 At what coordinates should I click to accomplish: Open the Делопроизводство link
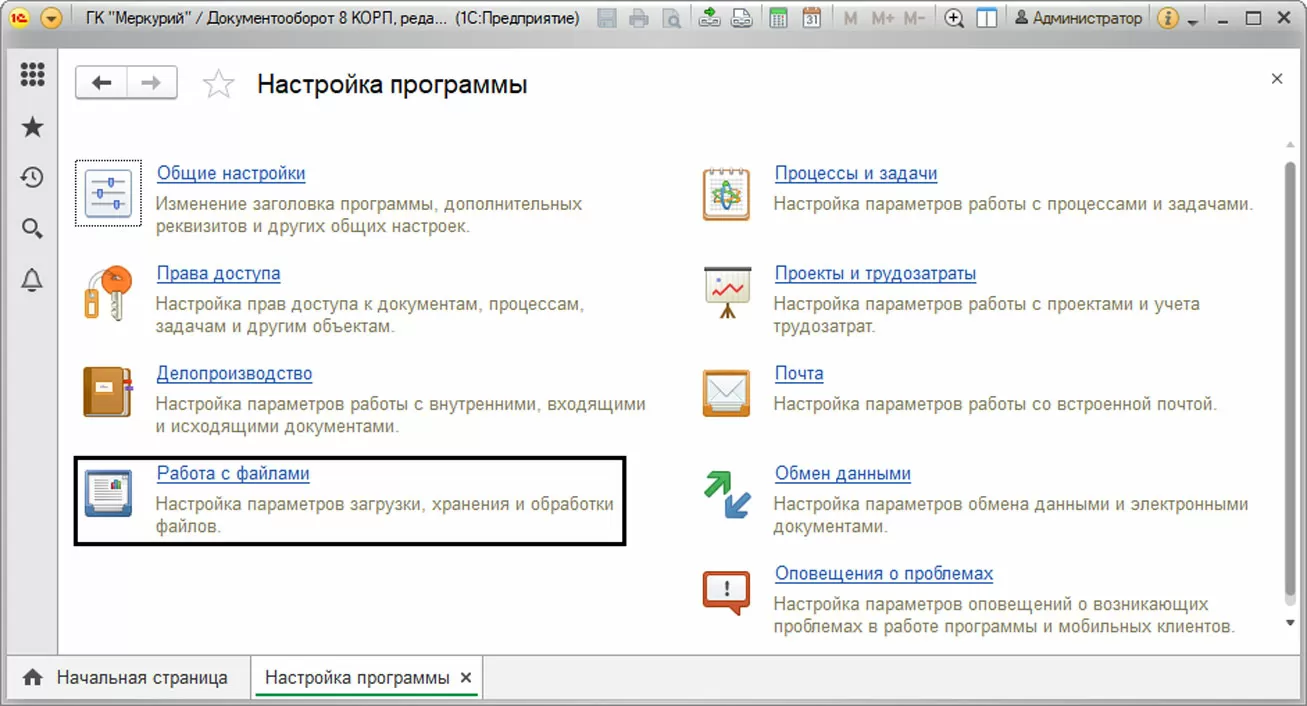click(x=234, y=373)
